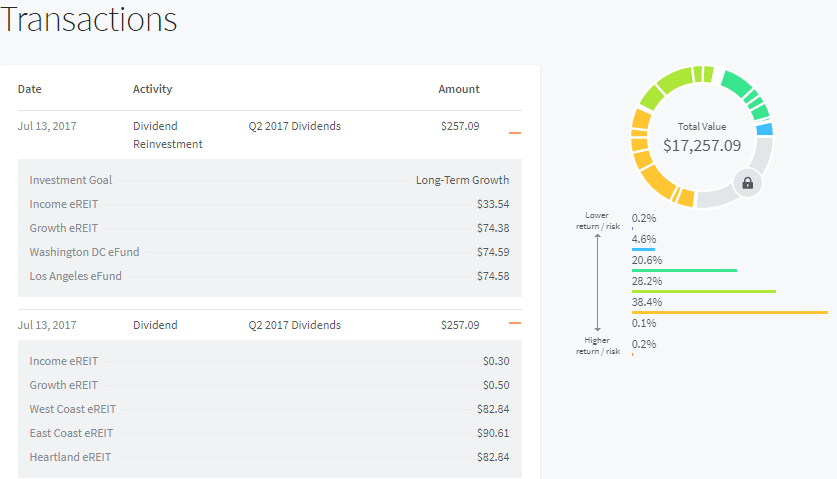The height and width of the screenshot is (479, 837).
Task: Click the Total Value amount $17,257.09
Action: click(702, 145)
